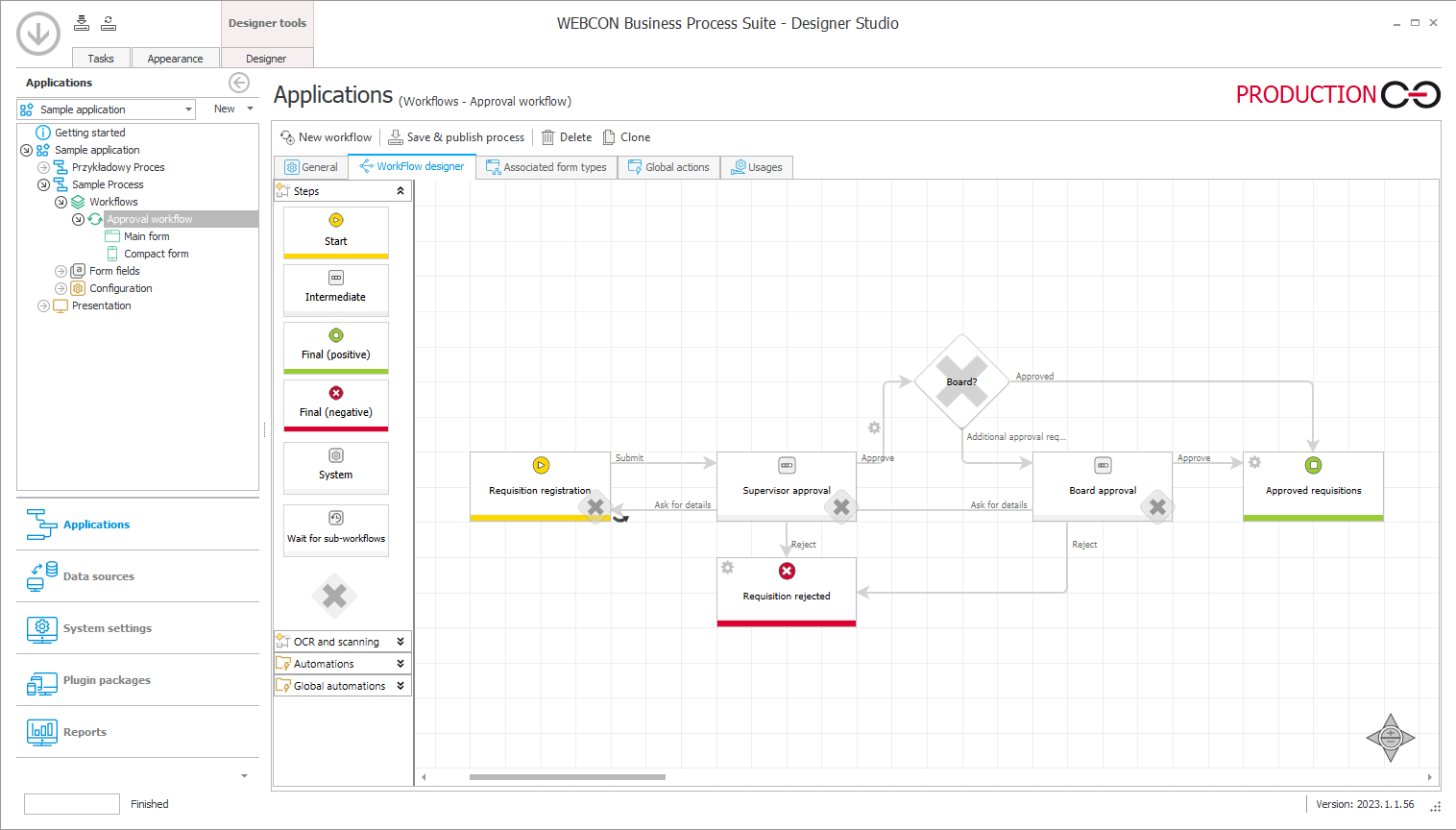Select the Approval workflow tree item
Viewport: 1456px width, 830px height.
[x=149, y=219]
